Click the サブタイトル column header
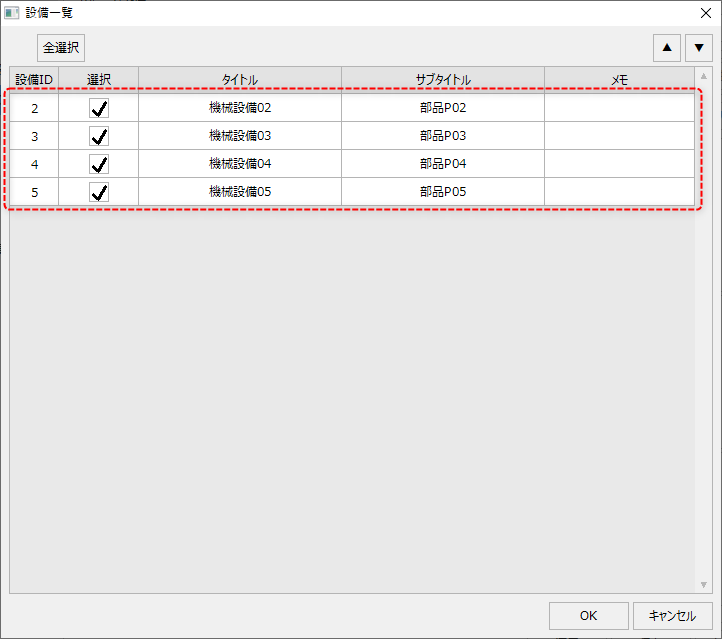This screenshot has width=722, height=639. (x=443, y=79)
